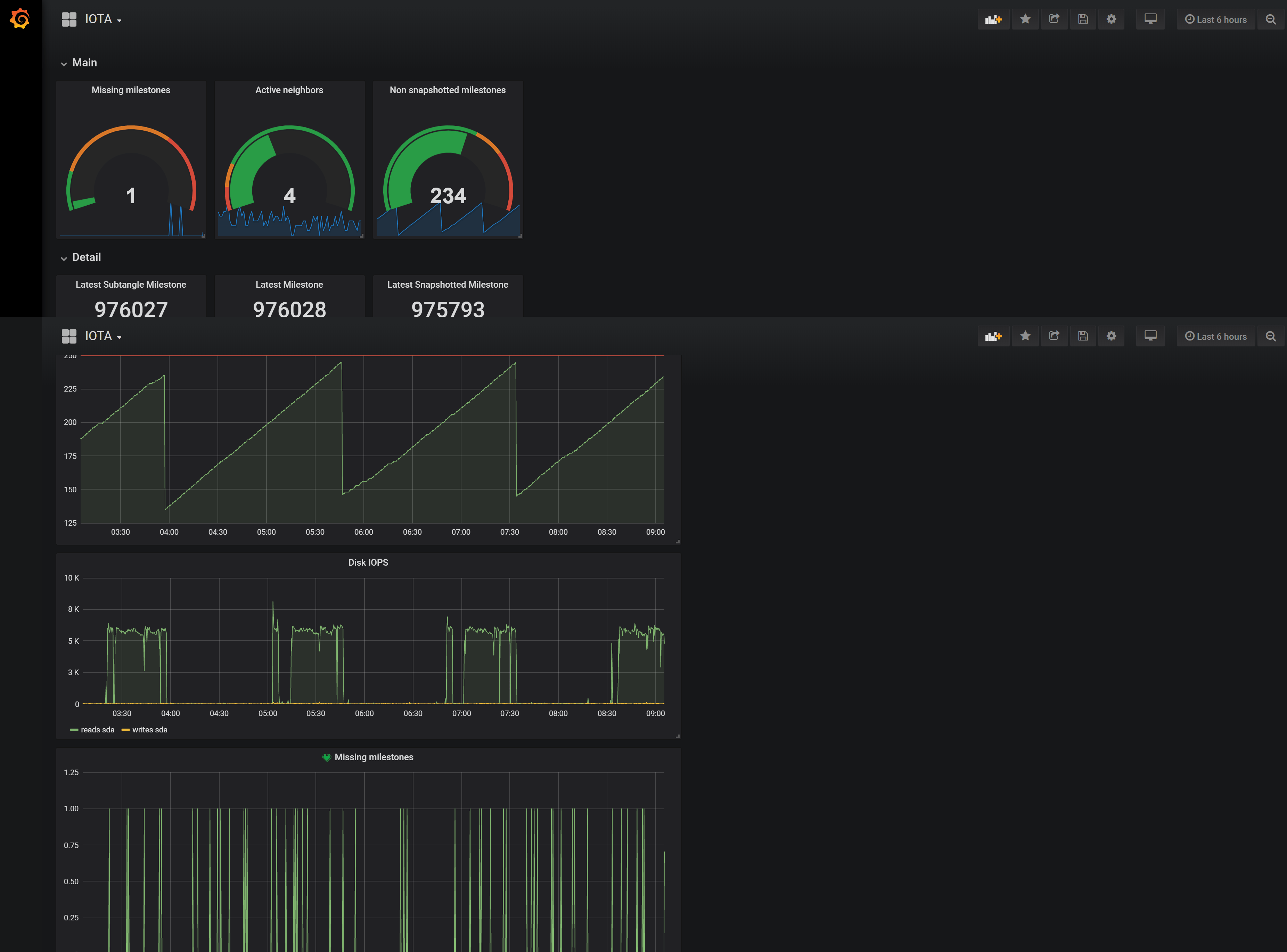The width and height of the screenshot is (1287, 952).
Task: Click the resize handle of Disk IOPS panel
Action: 678,736
